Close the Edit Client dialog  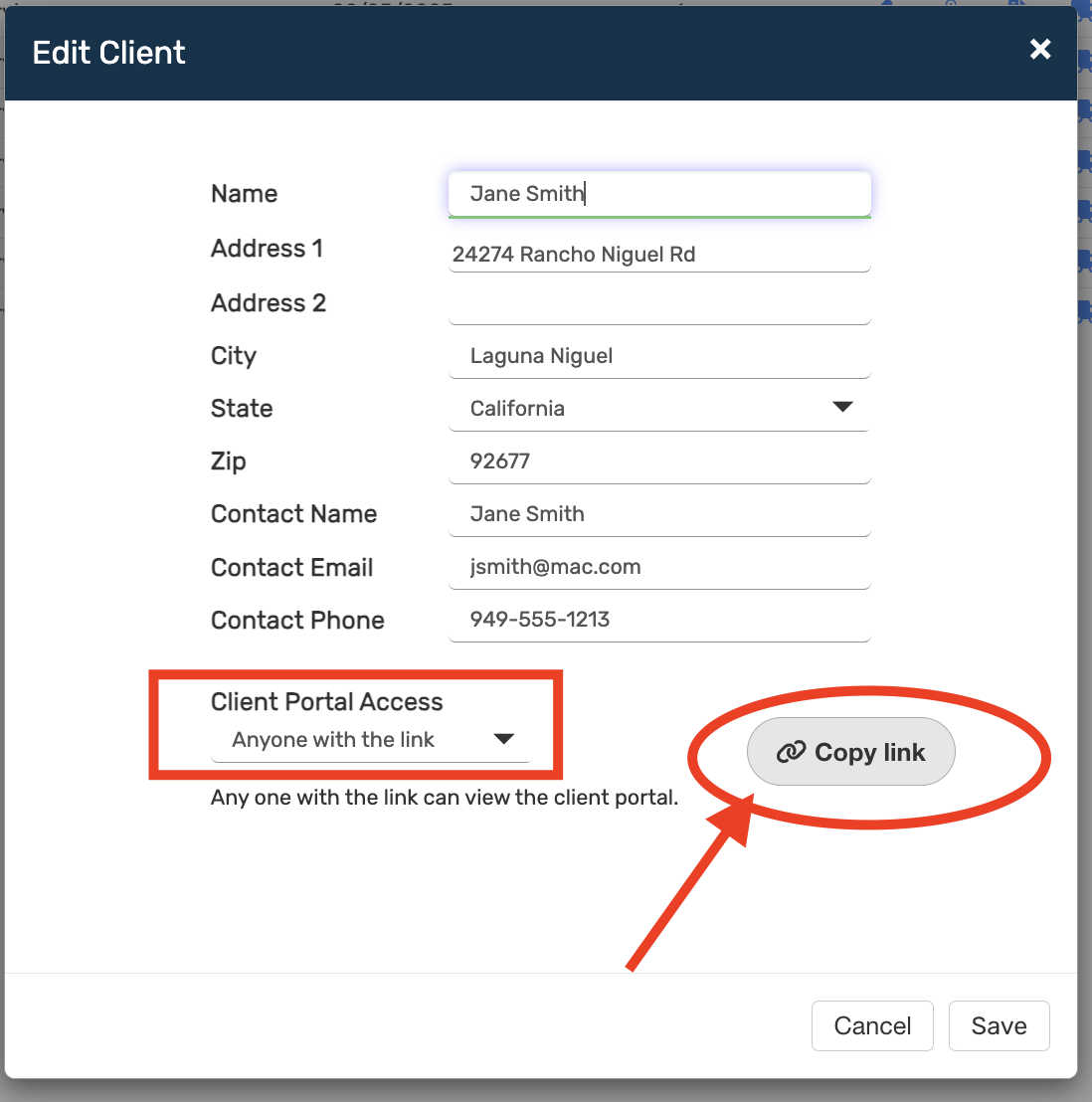1040,50
